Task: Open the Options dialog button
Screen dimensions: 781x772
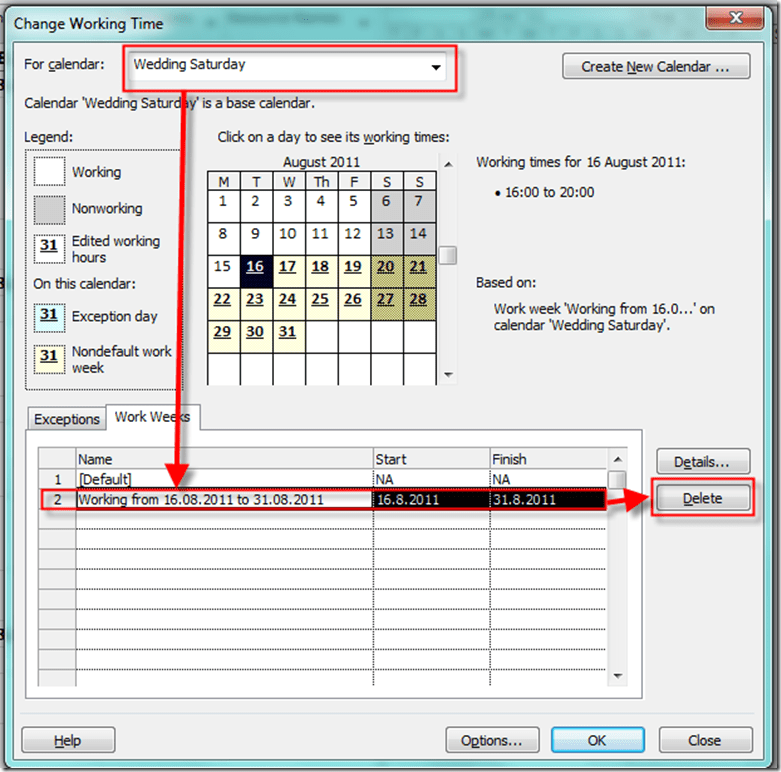Action: [x=492, y=740]
